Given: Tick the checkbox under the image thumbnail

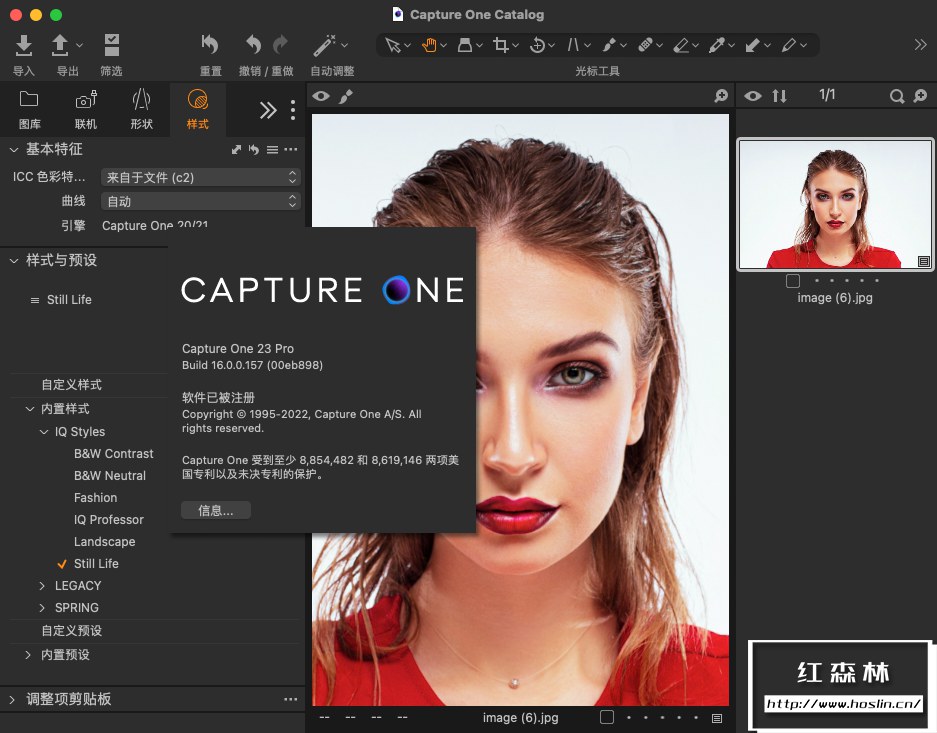Looking at the screenshot, I should click(x=793, y=281).
